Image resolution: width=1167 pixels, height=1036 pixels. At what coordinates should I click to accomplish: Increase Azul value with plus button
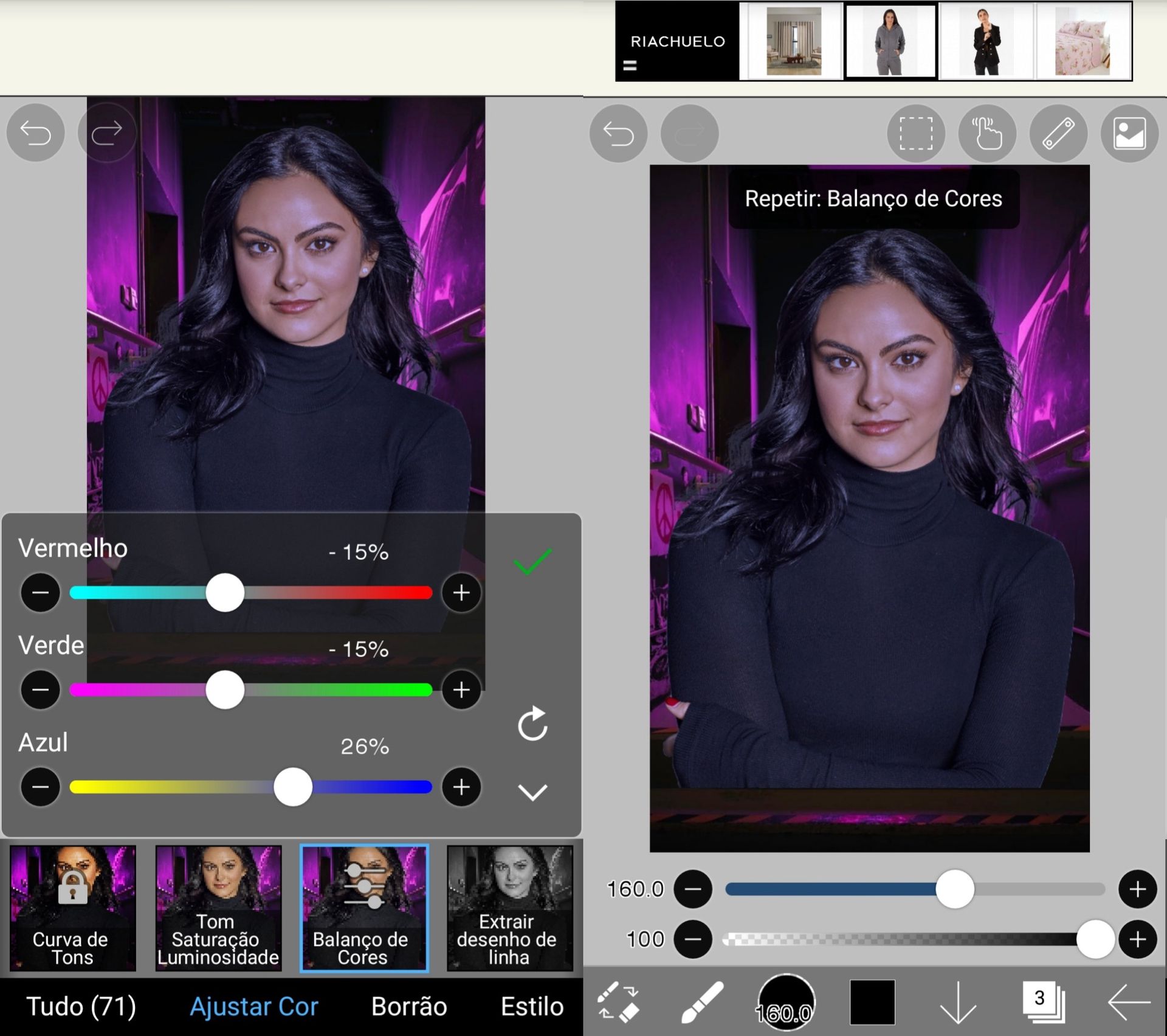pos(461,787)
